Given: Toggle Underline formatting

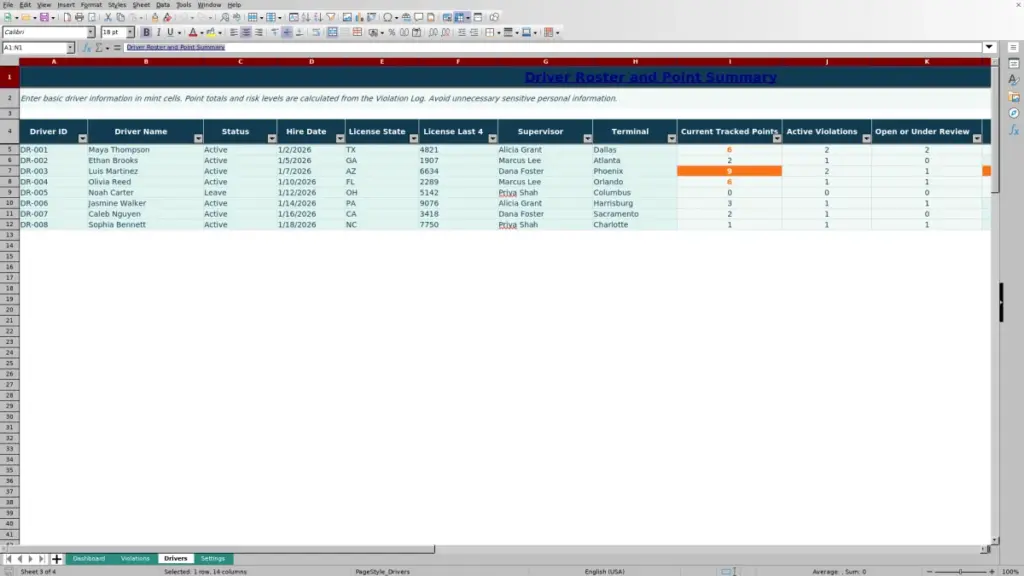Looking at the screenshot, I should click(x=170, y=33).
